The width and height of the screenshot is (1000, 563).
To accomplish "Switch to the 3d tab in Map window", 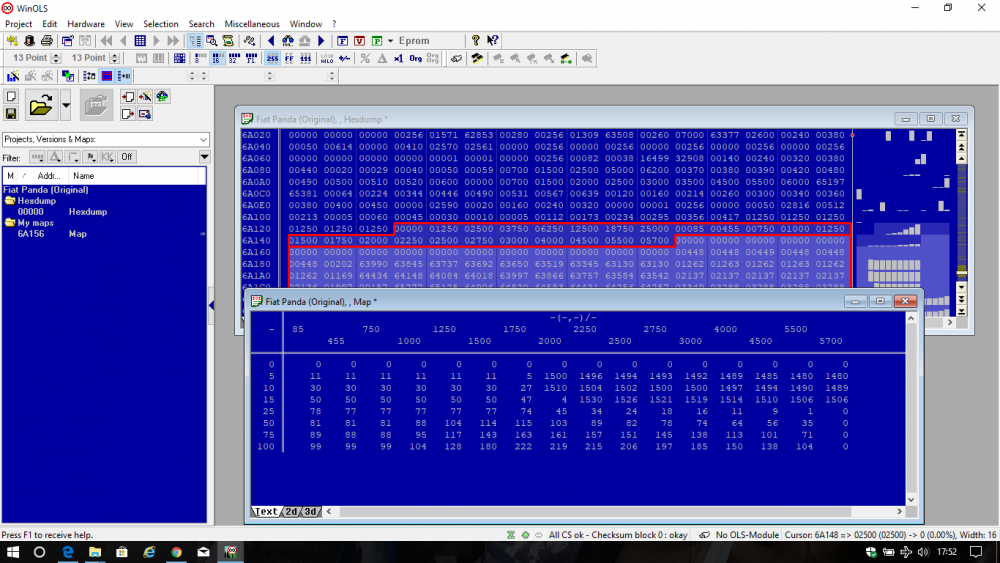I will point(311,511).
